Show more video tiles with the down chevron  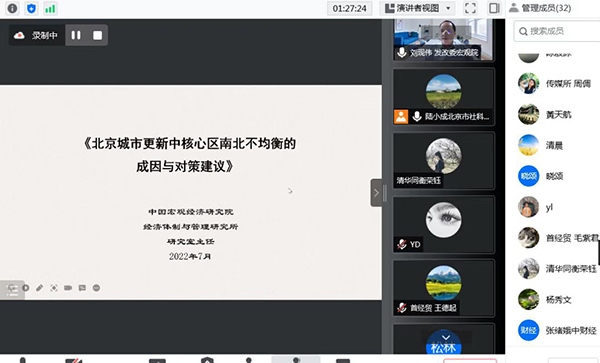pos(446,337)
